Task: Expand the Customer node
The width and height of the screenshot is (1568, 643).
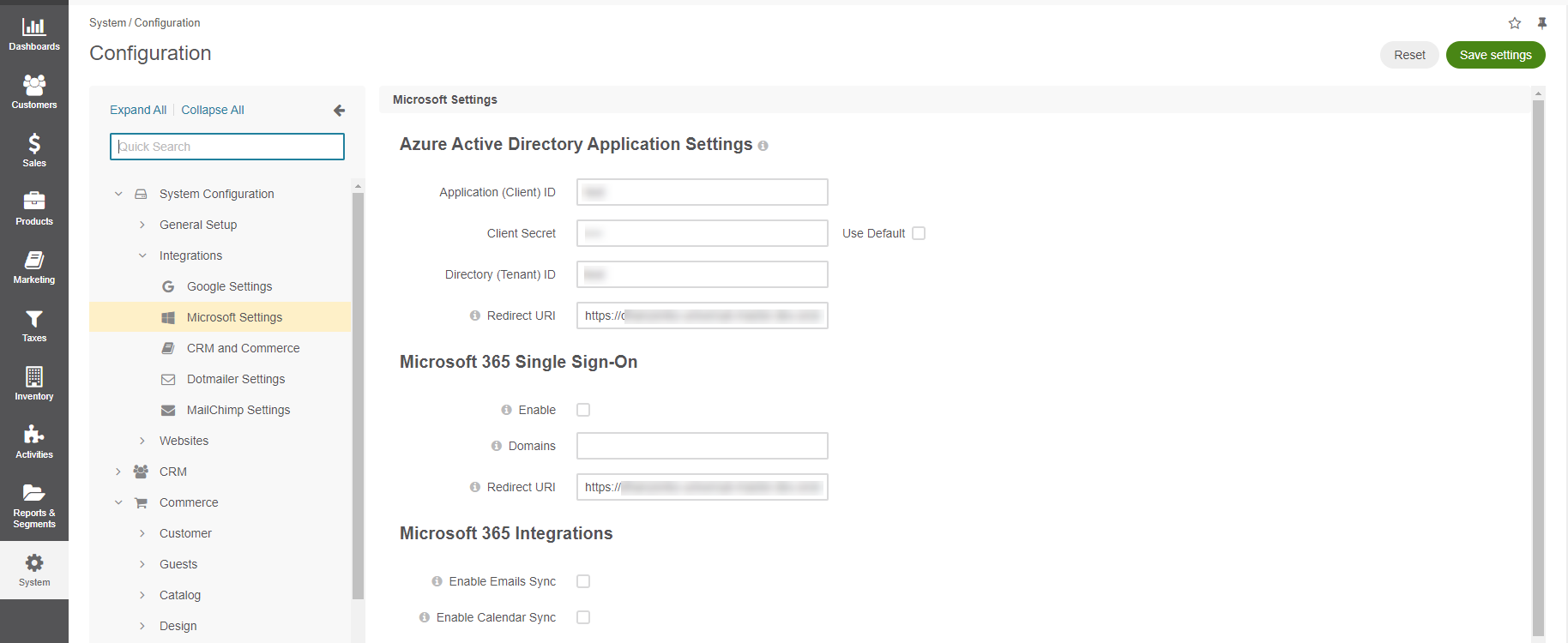Action: (142, 533)
